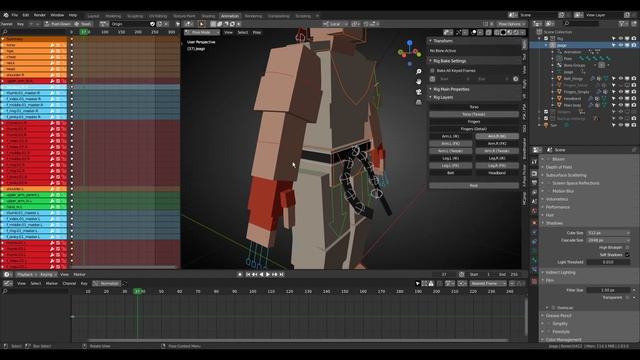Toggle the use preview range clock icon
The width and height of the screenshot is (640, 360).
pos(462,275)
